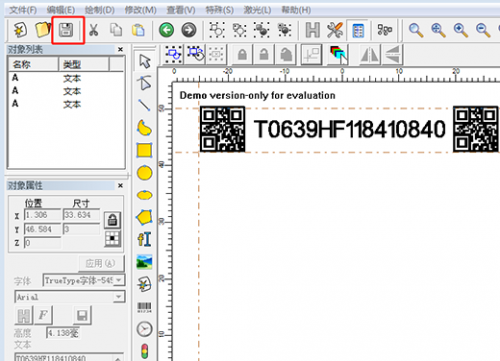Click the Undo green arrow icon
Image resolution: width=500 pixels, height=361 pixels.
click(166, 30)
